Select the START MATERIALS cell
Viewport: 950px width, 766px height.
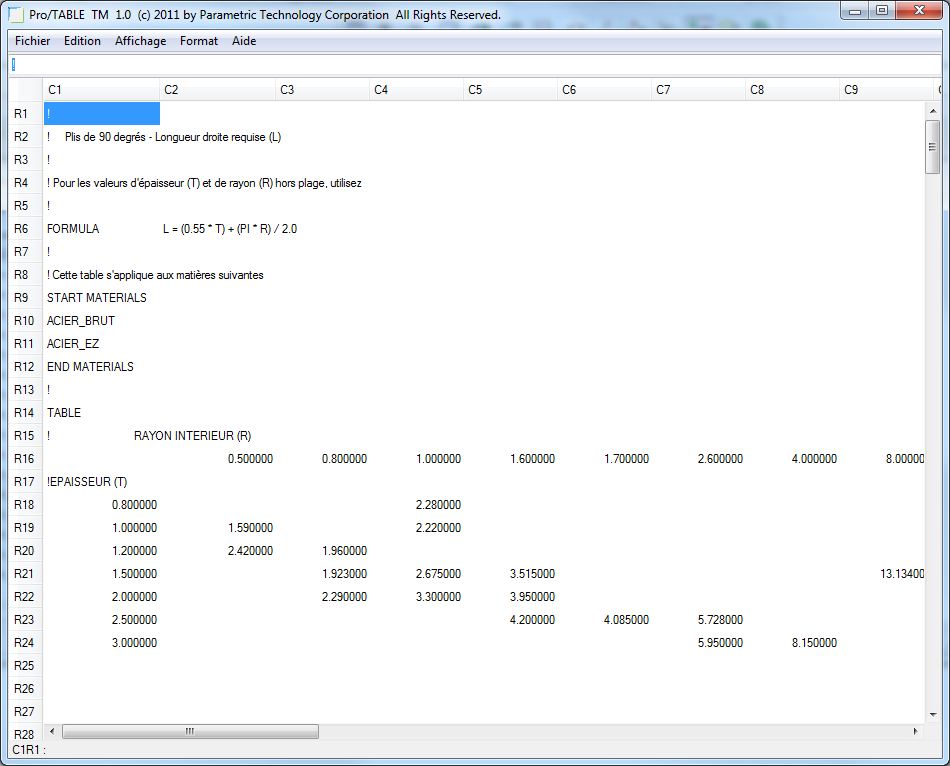(96, 298)
